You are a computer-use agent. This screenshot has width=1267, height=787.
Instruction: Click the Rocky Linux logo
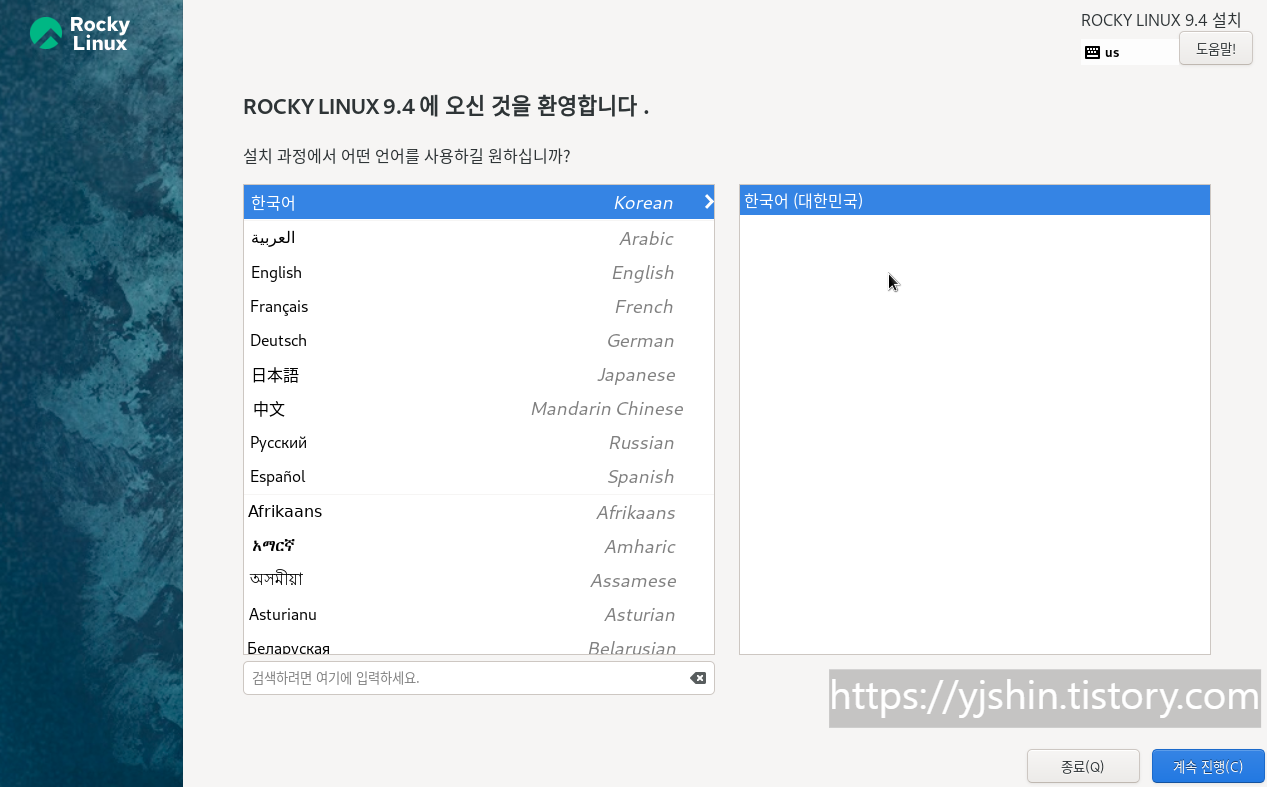tap(80, 34)
